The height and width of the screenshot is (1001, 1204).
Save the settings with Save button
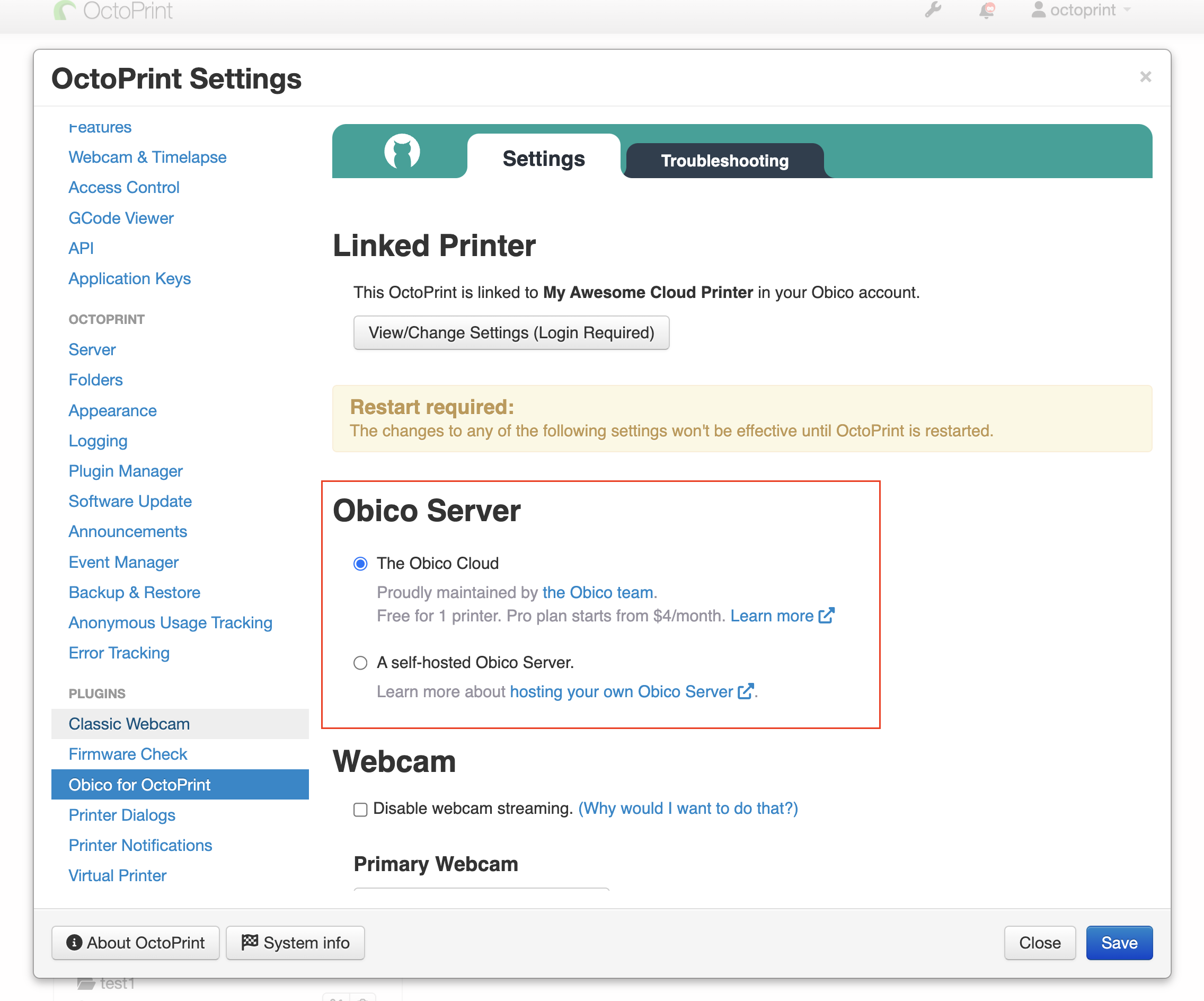pyautogui.click(x=1119, y=943)
